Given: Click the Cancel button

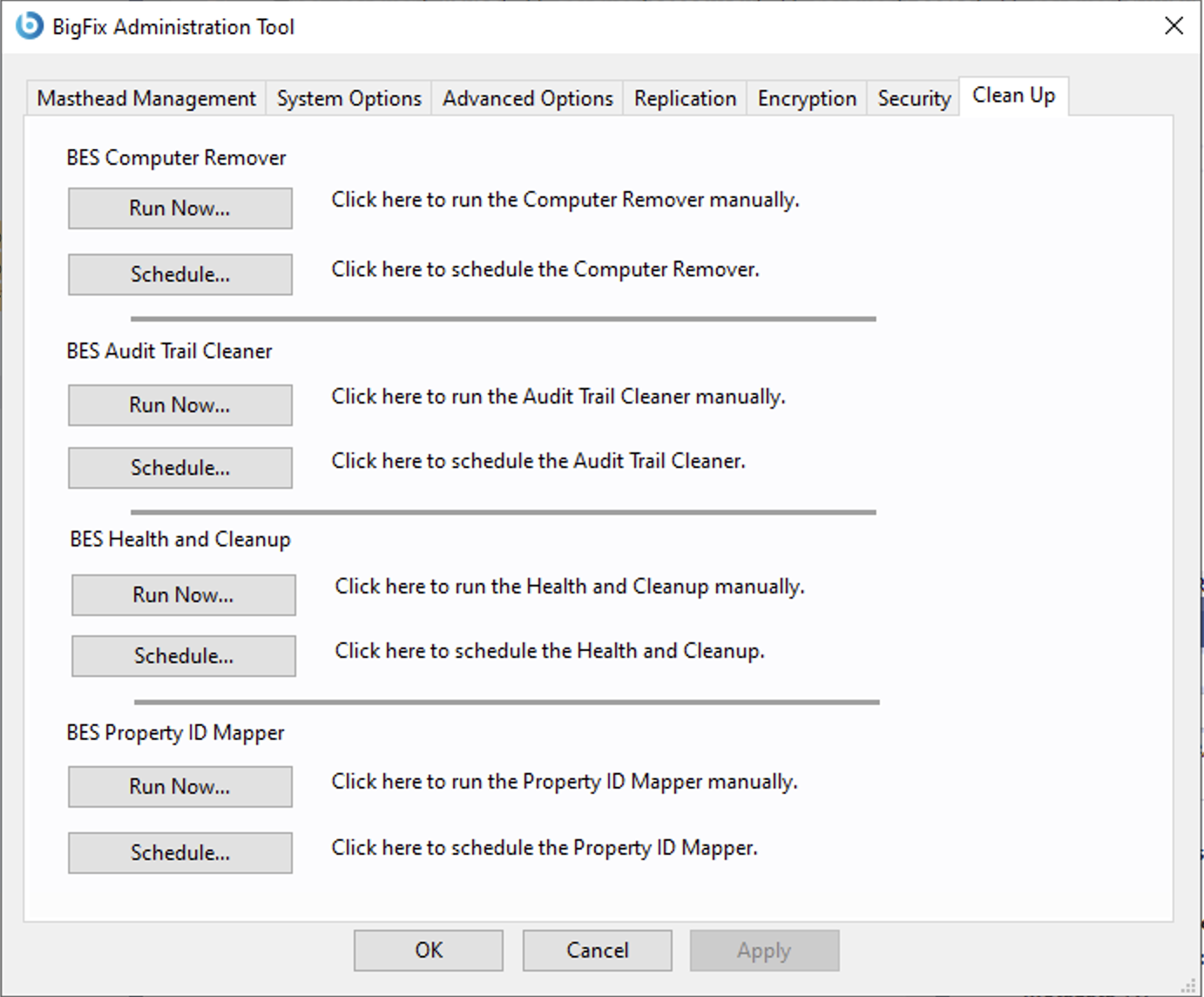Looking at the screenshot, I should click(x=597, y=950).
